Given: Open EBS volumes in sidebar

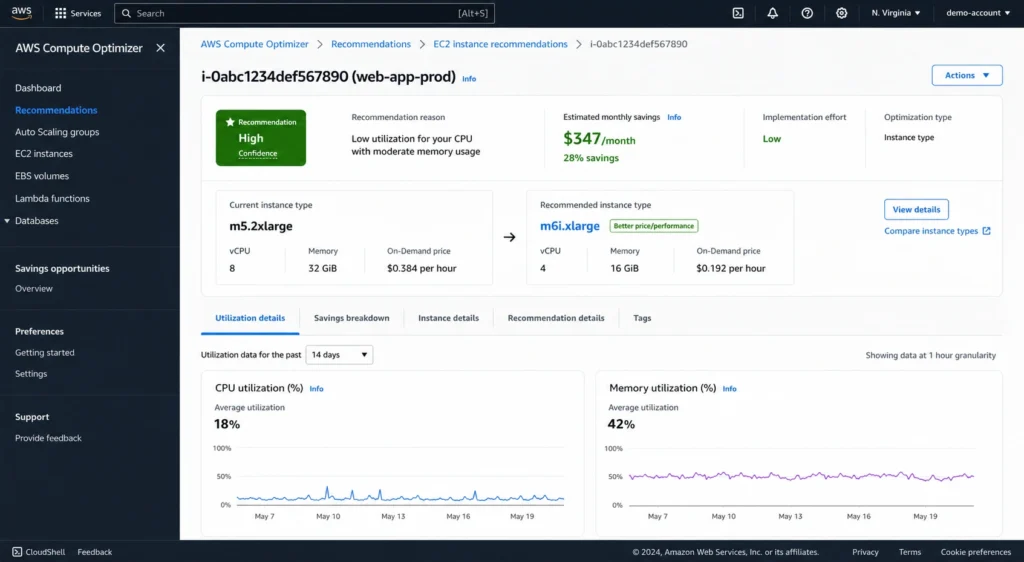Looking at the screenshot, I should 42,176.
